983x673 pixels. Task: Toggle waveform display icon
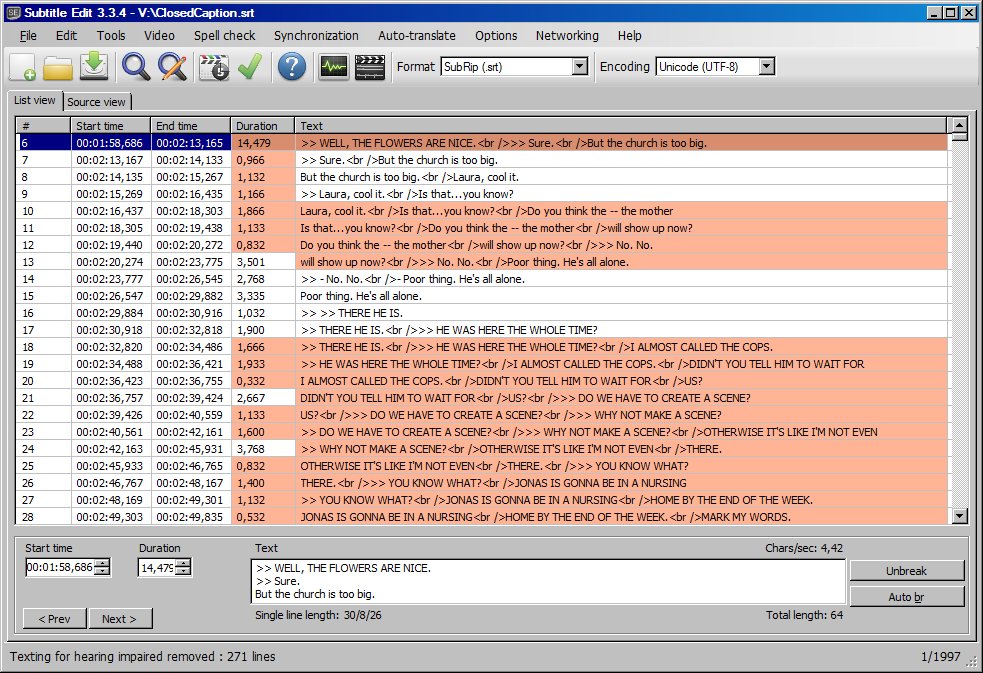(333, 66)
